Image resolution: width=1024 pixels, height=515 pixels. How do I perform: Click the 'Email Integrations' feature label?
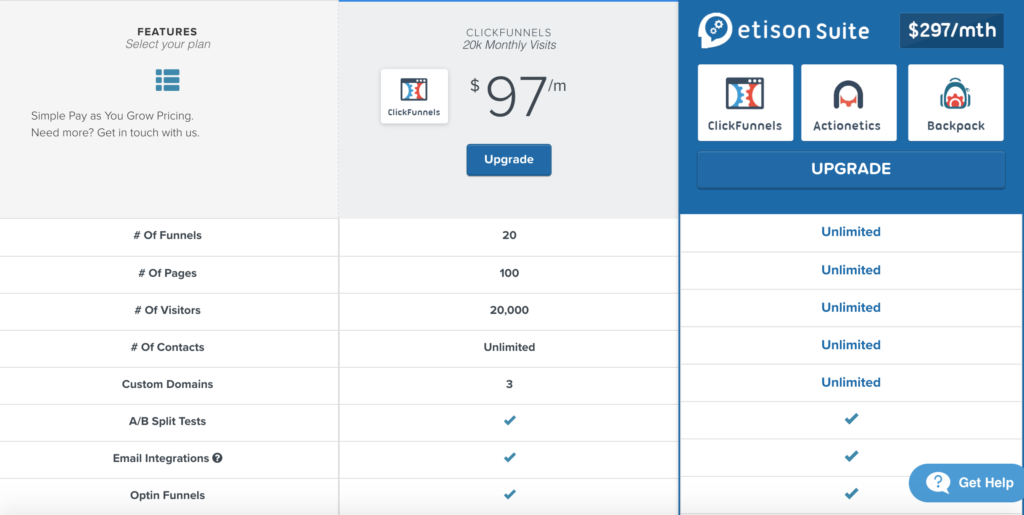tap(161, 458)
